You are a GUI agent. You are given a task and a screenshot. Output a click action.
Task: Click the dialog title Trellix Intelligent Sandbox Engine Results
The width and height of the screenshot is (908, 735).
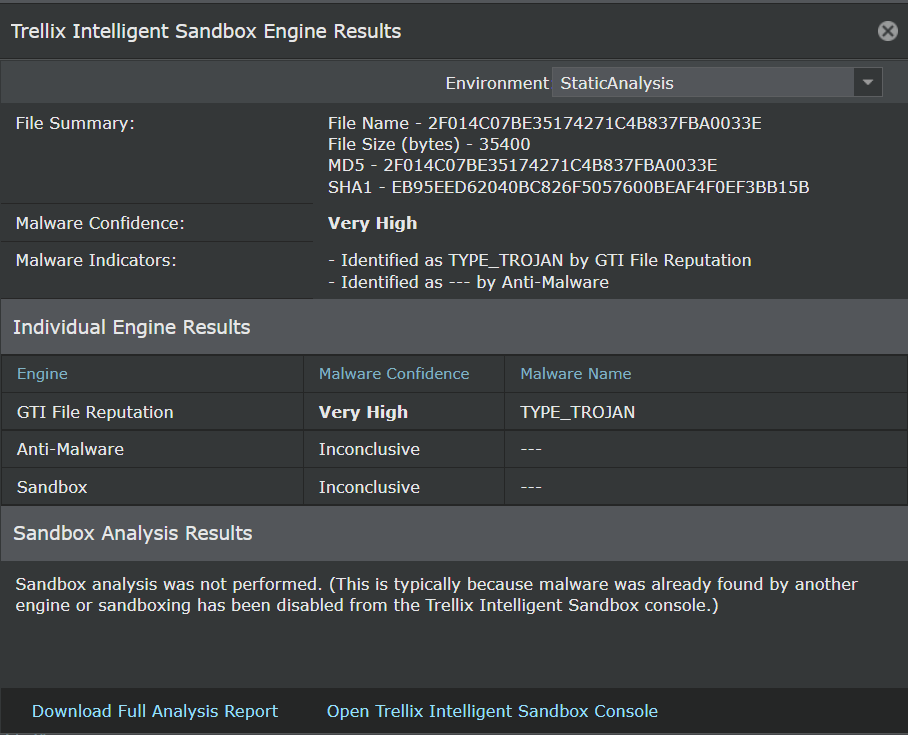click(x=206, y=31)
